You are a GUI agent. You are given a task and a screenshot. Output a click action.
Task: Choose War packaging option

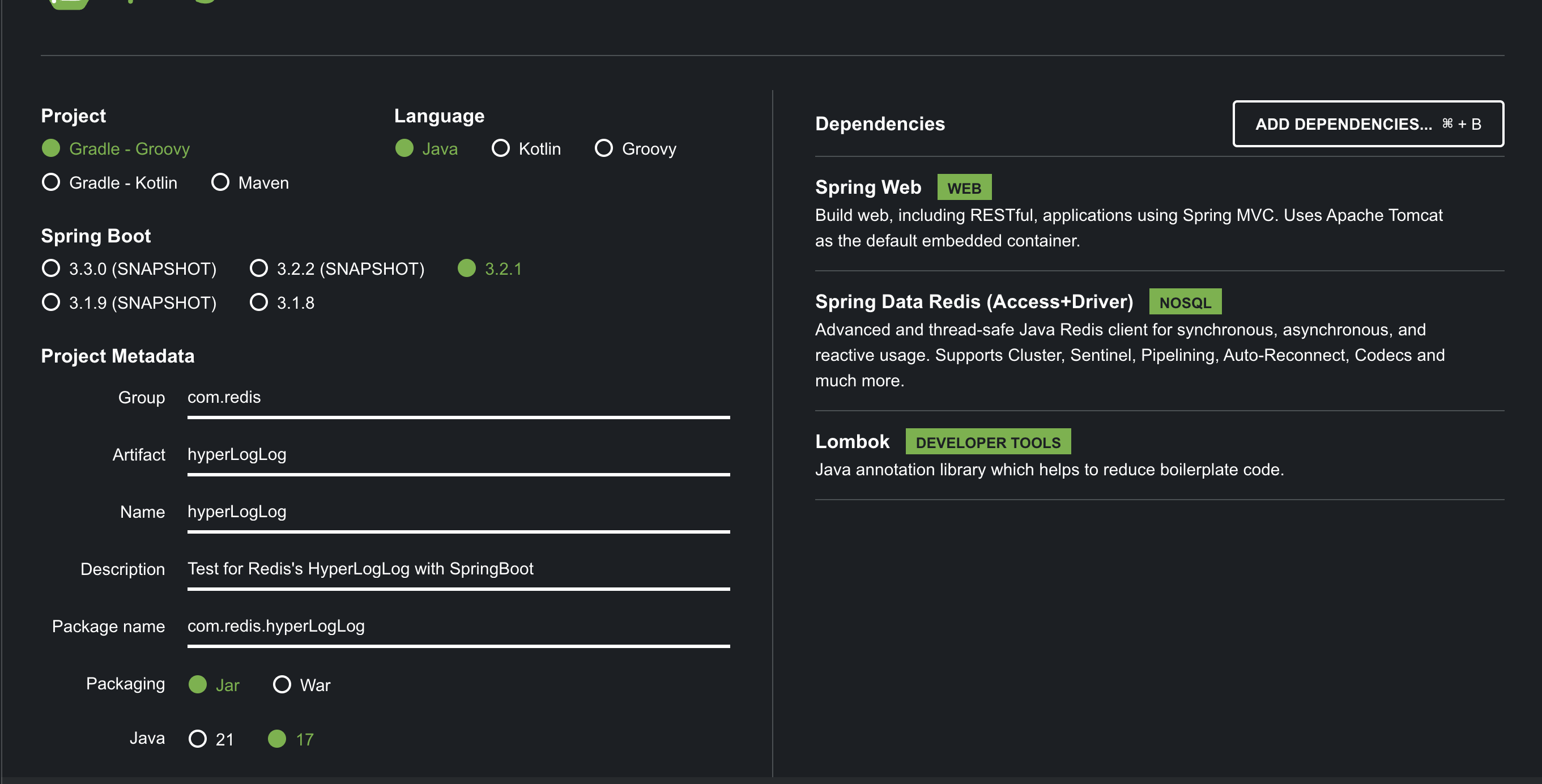302,685
